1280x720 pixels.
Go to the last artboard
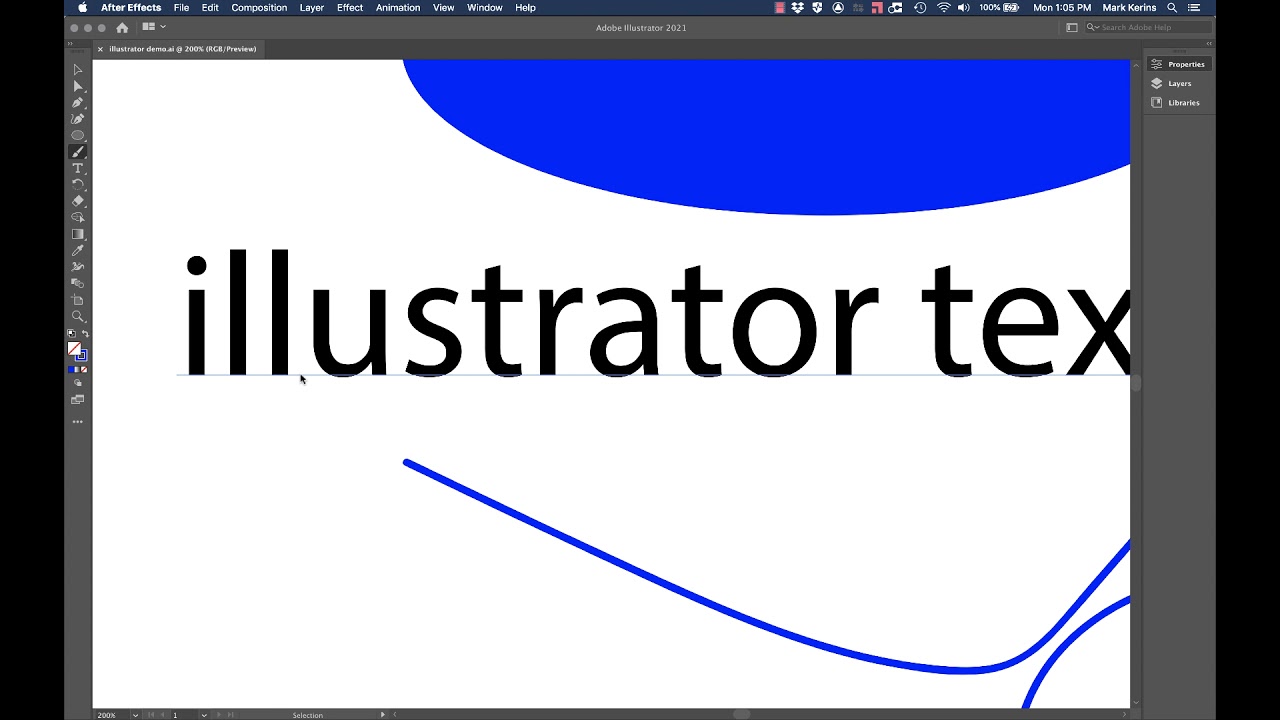(230, 715)
